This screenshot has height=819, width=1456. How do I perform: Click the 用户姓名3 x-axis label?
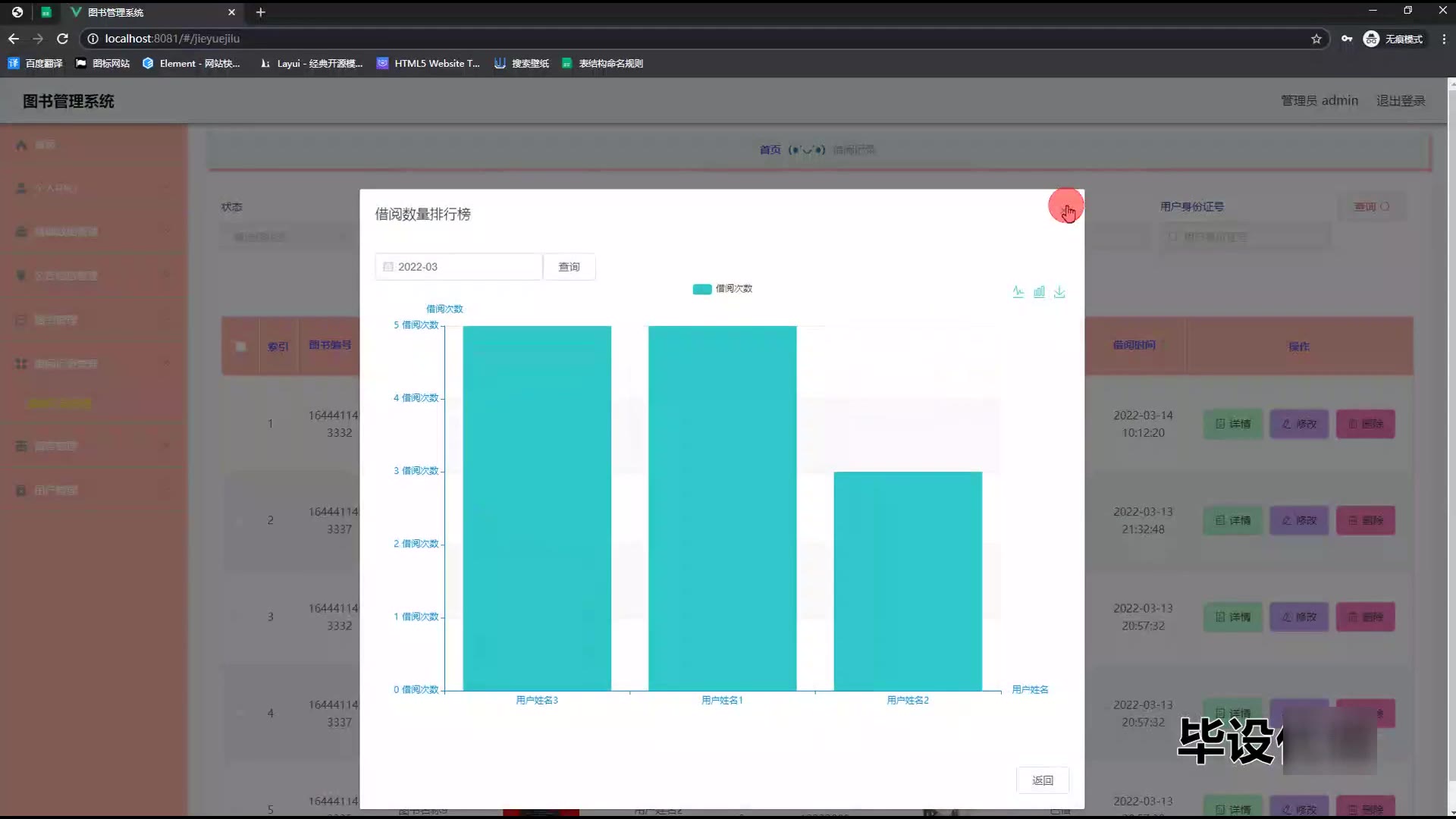[537, 700]
